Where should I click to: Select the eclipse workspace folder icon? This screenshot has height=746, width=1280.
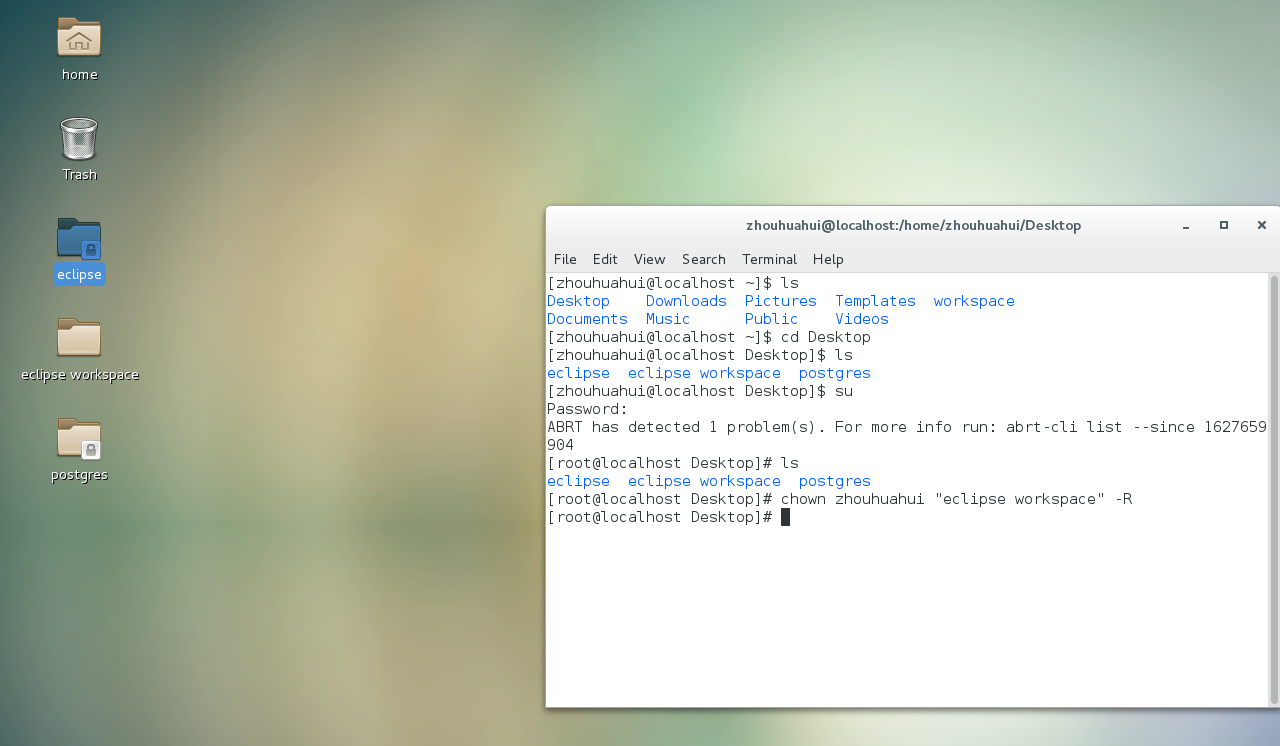[x=79, y=338]
